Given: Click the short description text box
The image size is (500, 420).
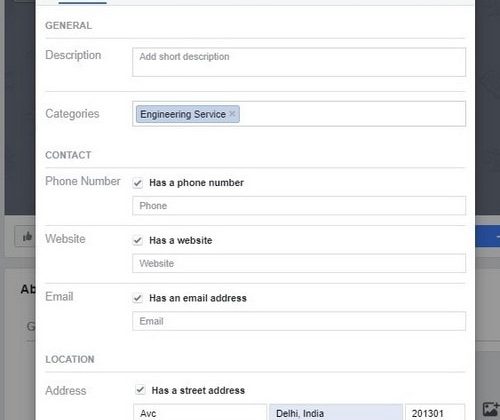Looking at the screenshot, I should click(x=299, y=62).
